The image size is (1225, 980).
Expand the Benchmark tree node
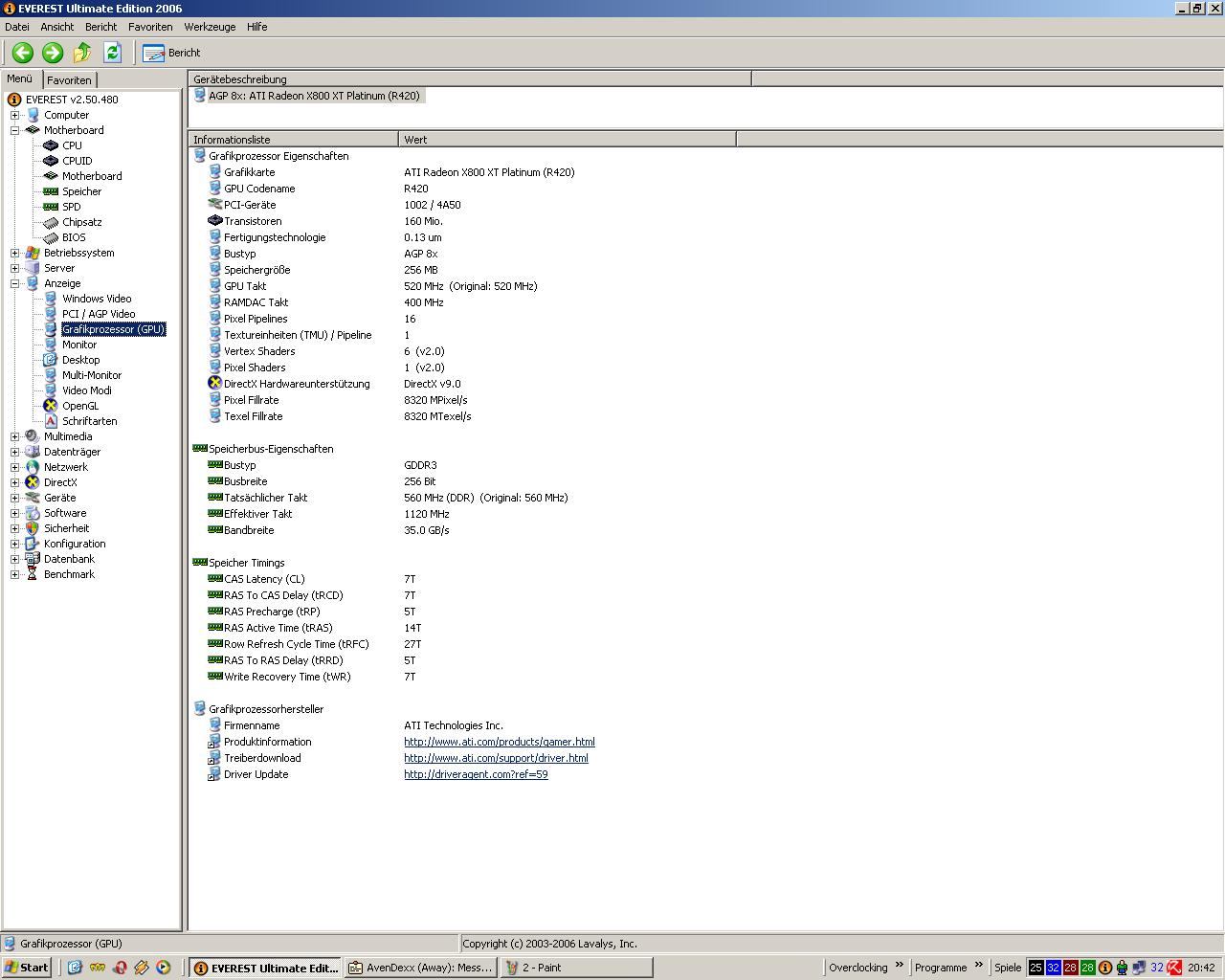coord(14,574)
